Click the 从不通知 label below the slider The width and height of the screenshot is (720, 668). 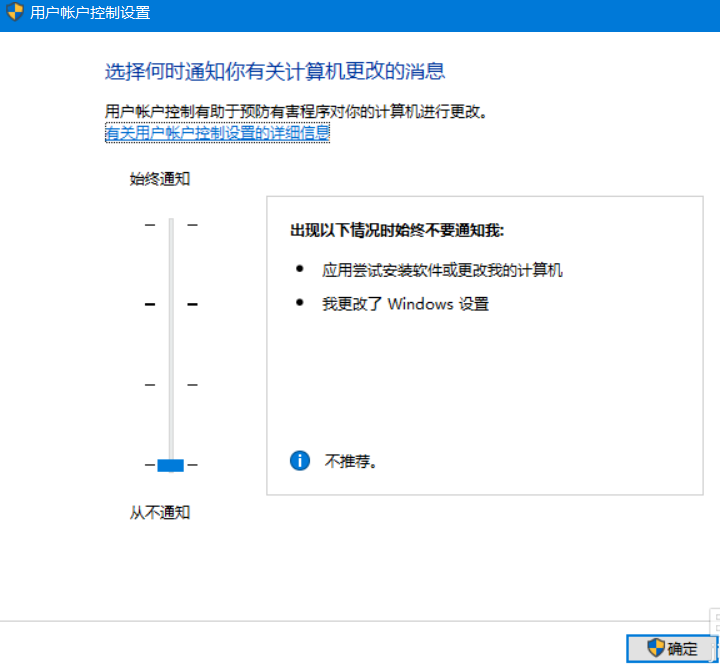(159, 512)
